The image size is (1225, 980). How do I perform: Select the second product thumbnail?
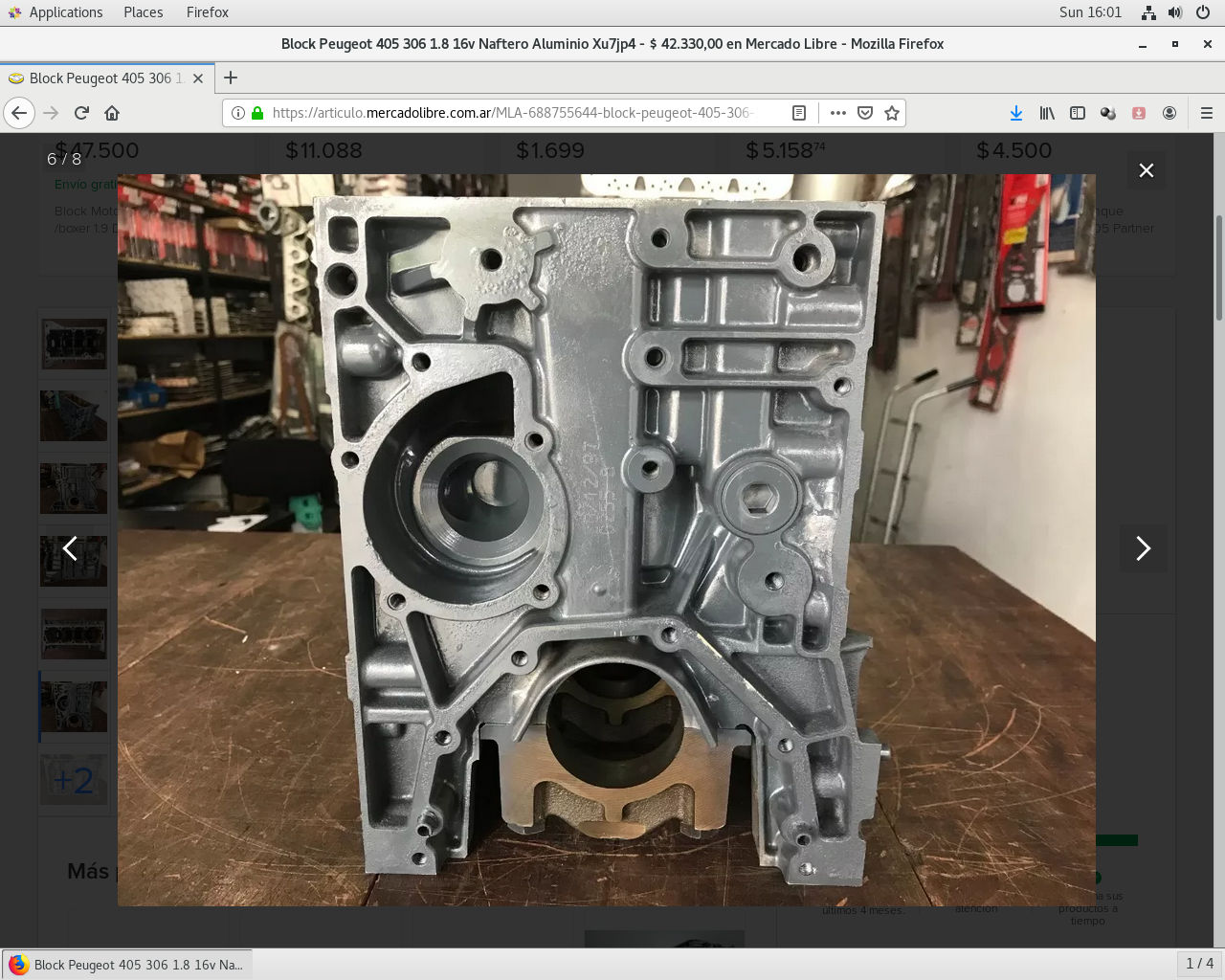(x=74, y=416)
